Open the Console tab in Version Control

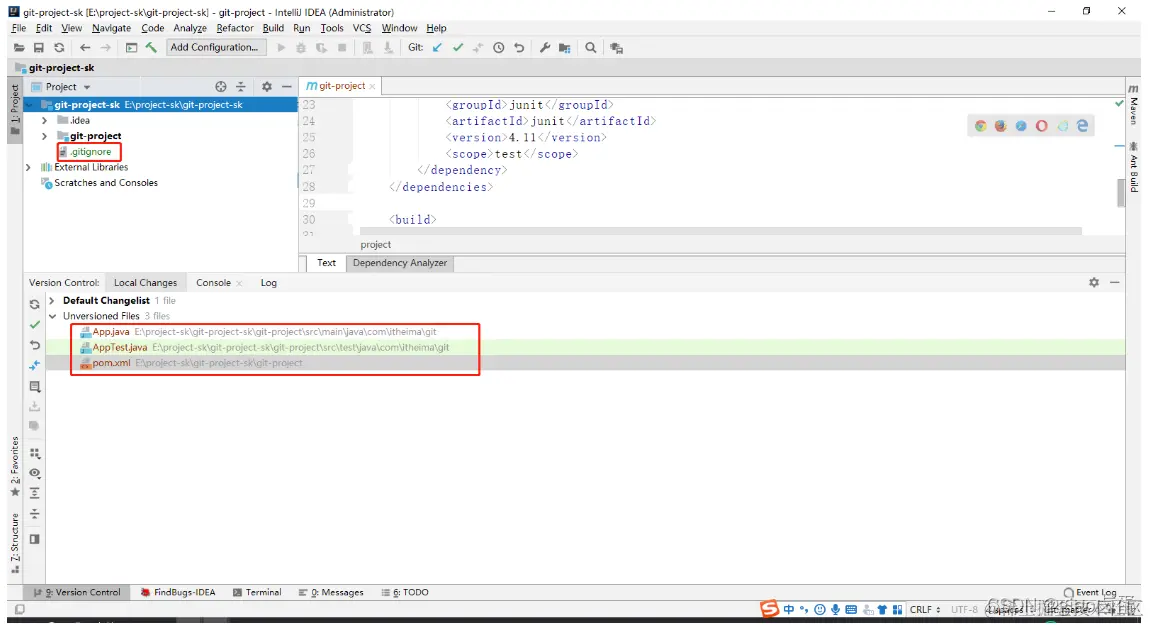213,282
